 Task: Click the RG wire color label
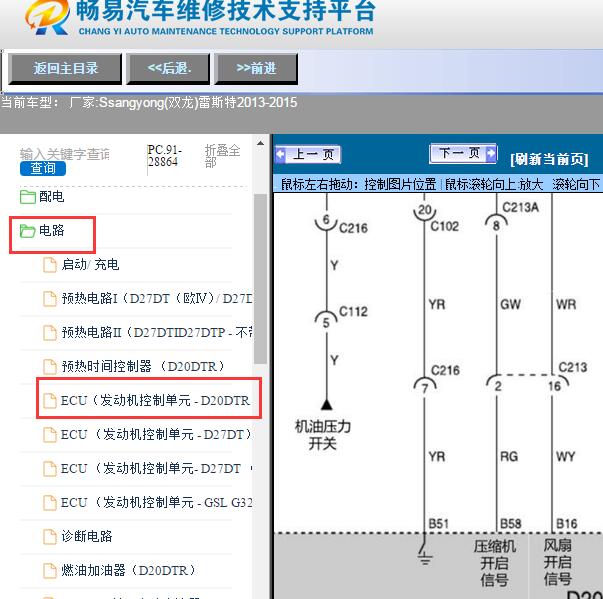tap(509, 456)
